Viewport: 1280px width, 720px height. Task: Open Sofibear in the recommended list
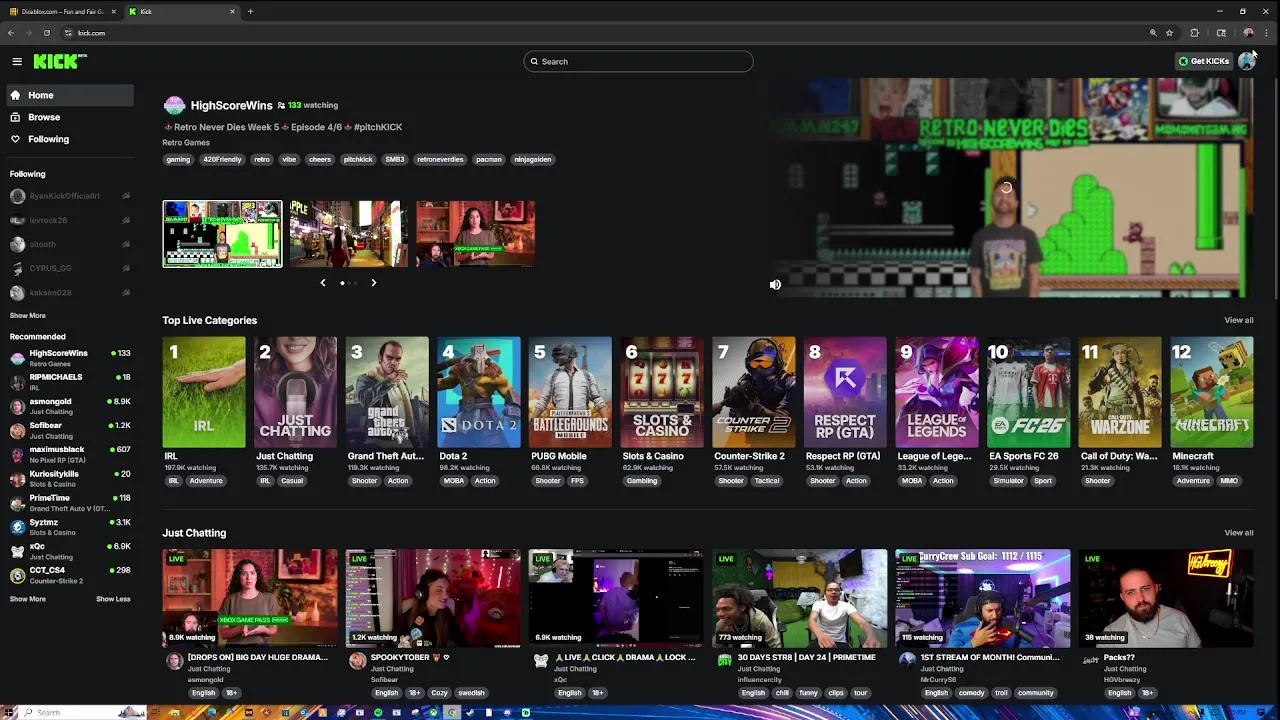[69, 430]
